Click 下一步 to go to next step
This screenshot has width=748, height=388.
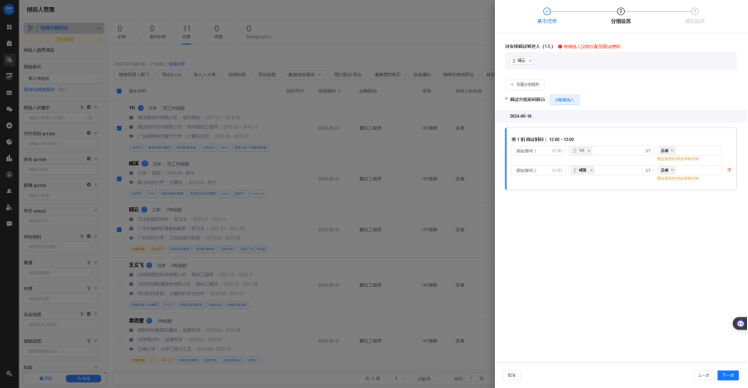[x=728, y=376]
